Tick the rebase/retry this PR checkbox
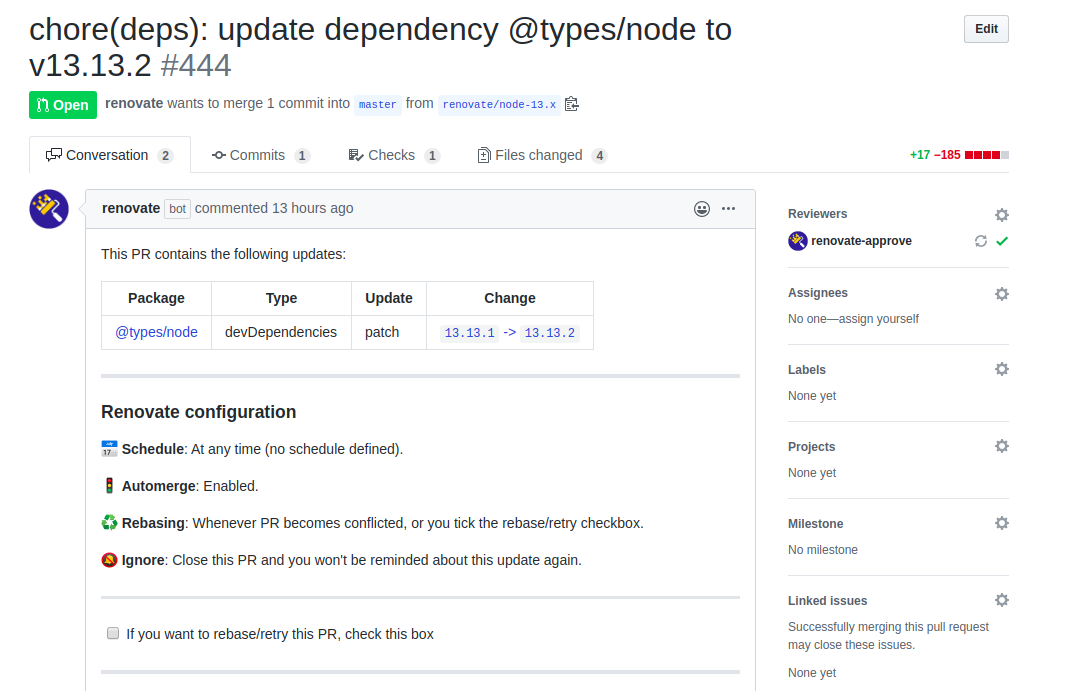1079x691 pixels. [113, 633]
